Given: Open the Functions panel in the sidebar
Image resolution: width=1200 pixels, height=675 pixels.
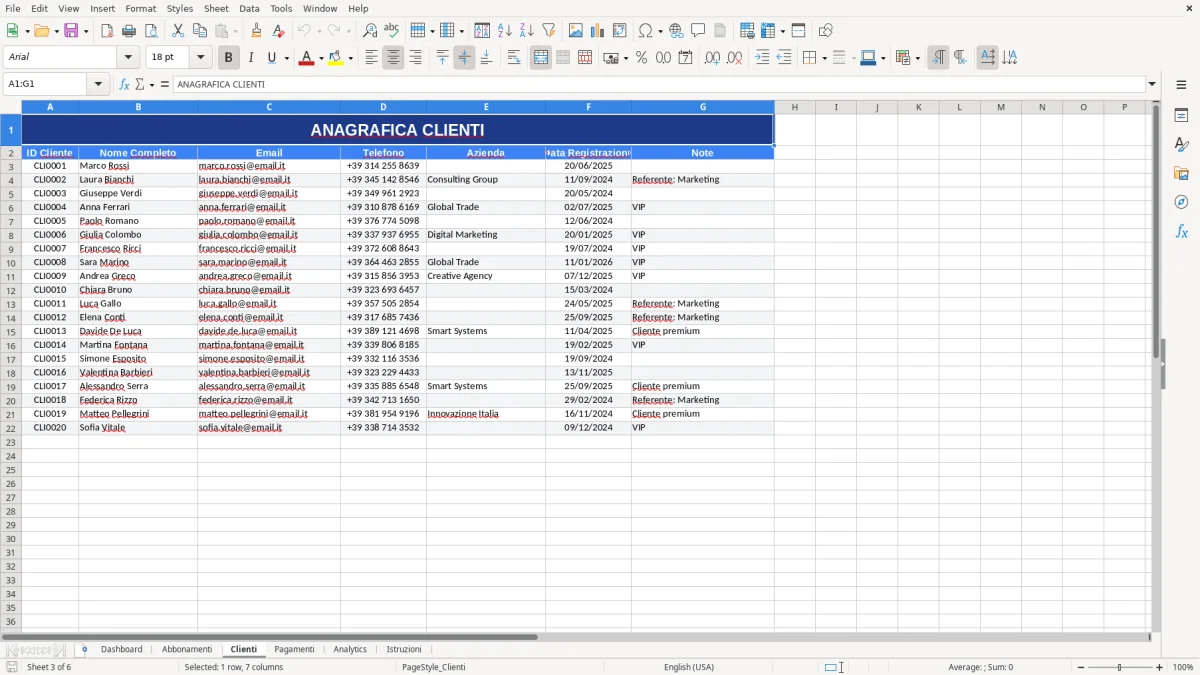Looking at the screenshot, I should click(x=1182, y=231).
